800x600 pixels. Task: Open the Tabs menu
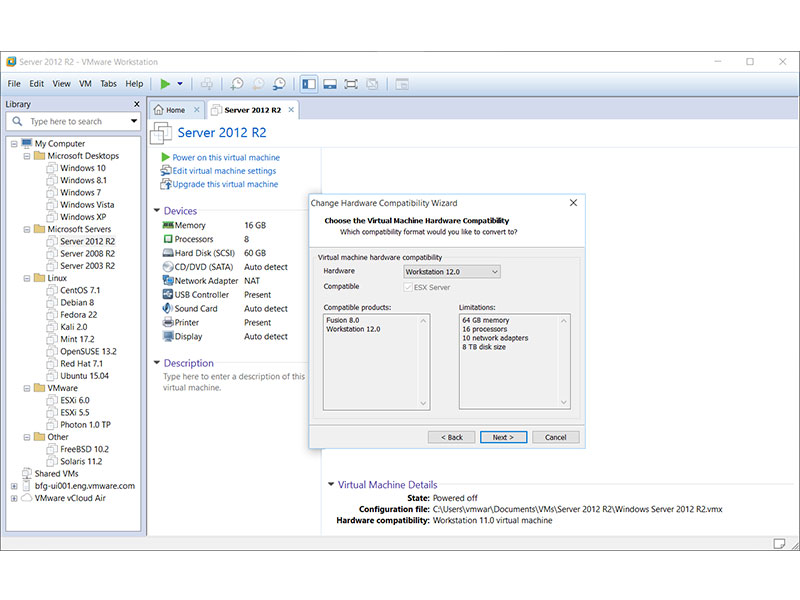point(108,84)
